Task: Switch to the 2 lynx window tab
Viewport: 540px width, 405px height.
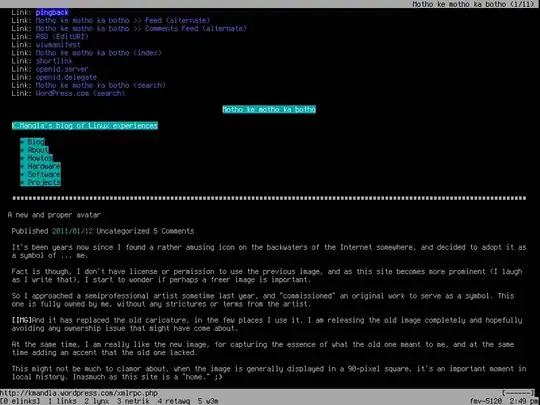Action: (x=97, y=401)
